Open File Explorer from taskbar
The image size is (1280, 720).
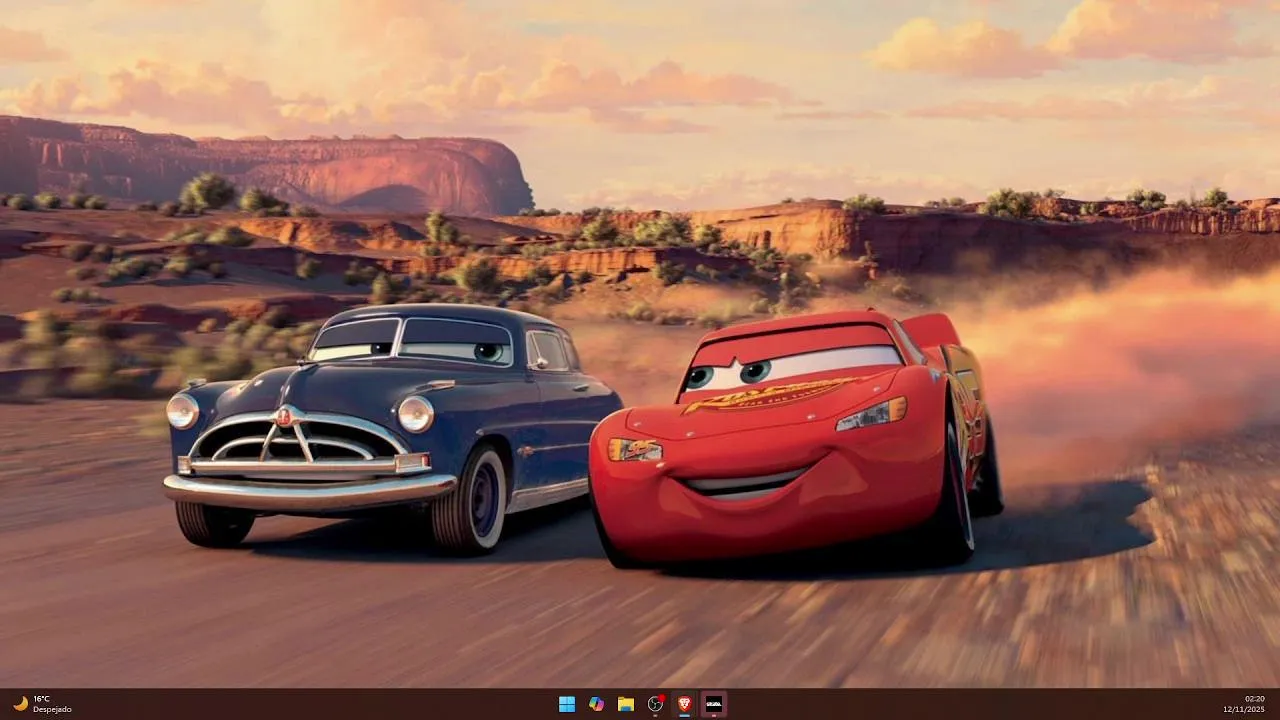point(626,704)
